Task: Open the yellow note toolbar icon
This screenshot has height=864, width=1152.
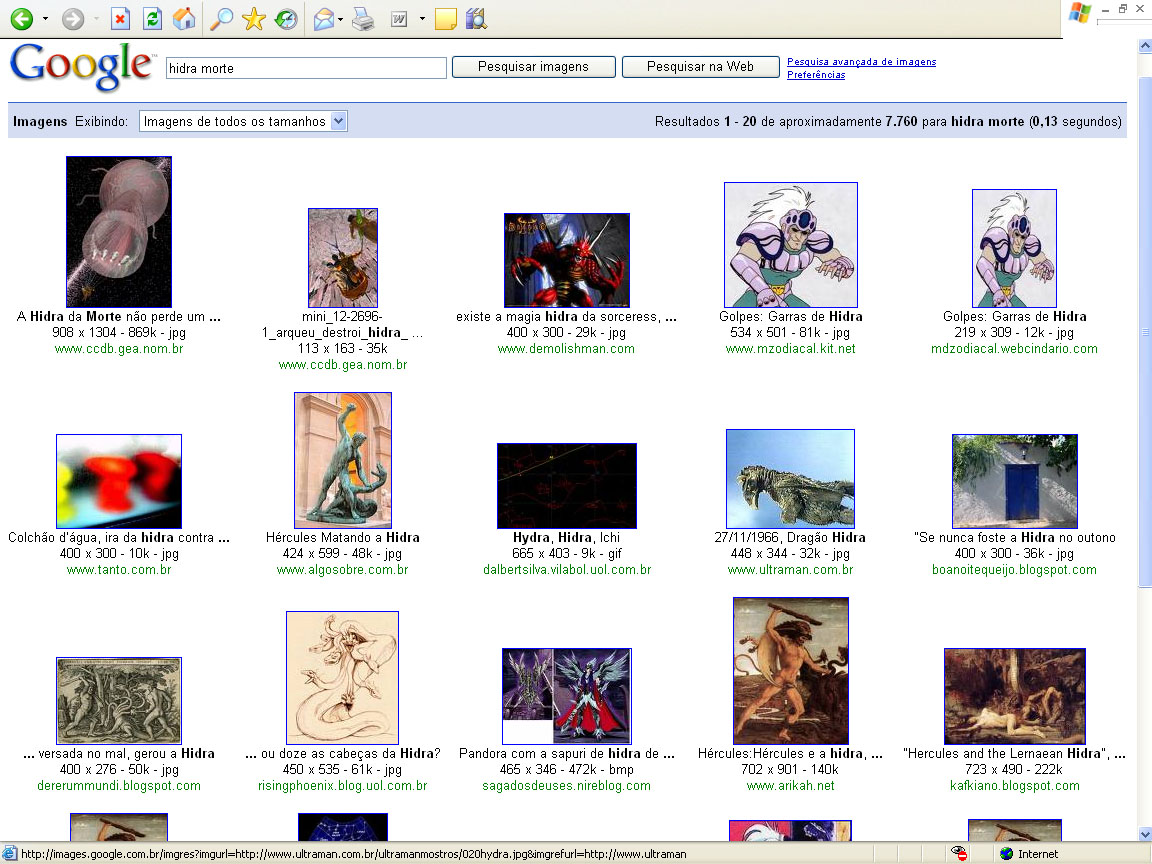Action: tap(446, 19)
